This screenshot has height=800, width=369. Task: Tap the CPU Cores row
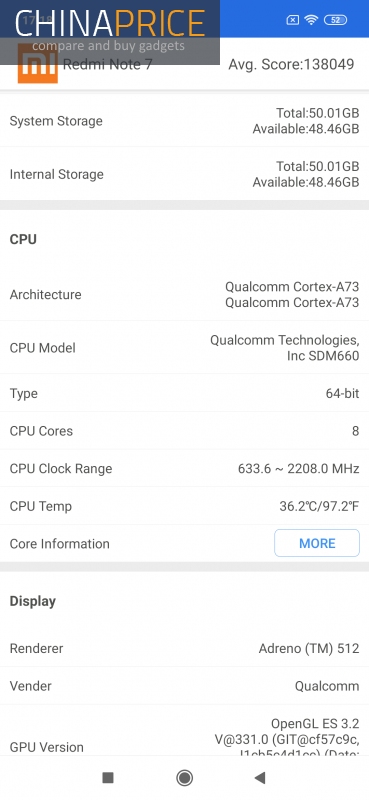184,431
